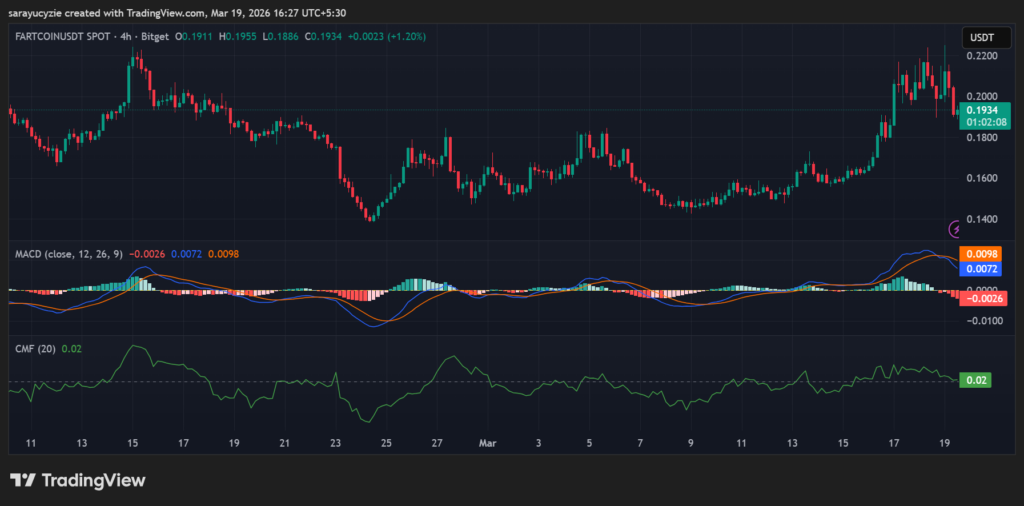This screenshot has width=1024, height=506.
Task: Select the MACD (close, 12, 26, 9) indicator legend
Action: 69,254
